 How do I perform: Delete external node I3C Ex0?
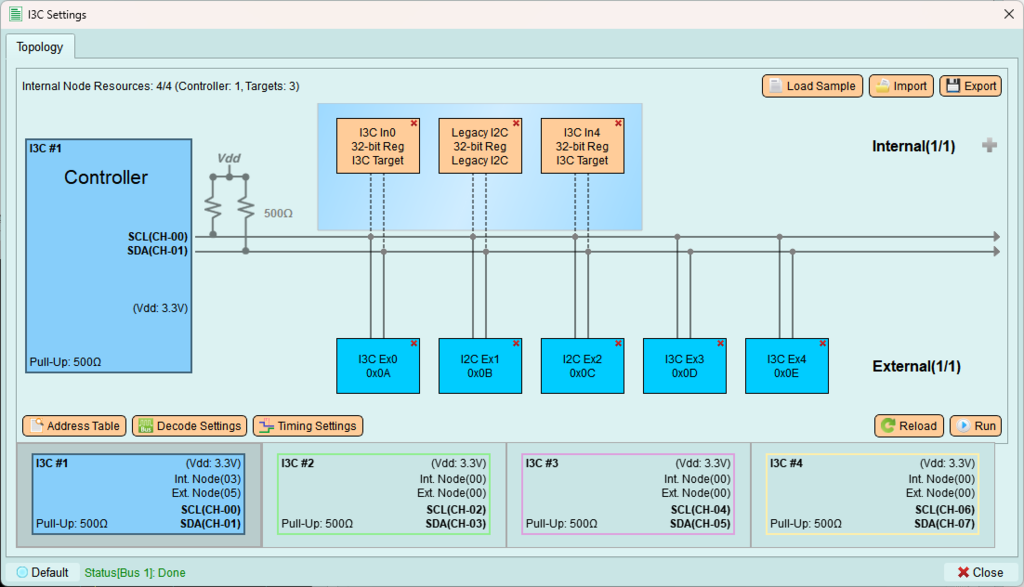click(414, 344)
